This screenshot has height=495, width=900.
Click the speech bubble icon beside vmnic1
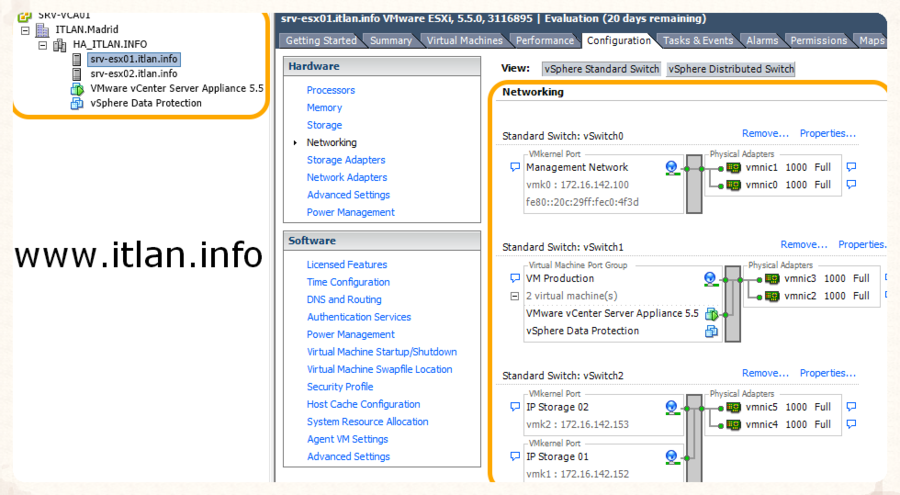click(x=851, y=168)
